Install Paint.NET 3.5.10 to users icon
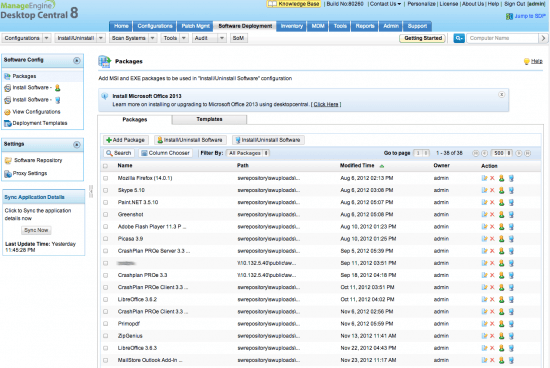Image resolution: width=550 pixels, height=368 pixels. (502, 202)
